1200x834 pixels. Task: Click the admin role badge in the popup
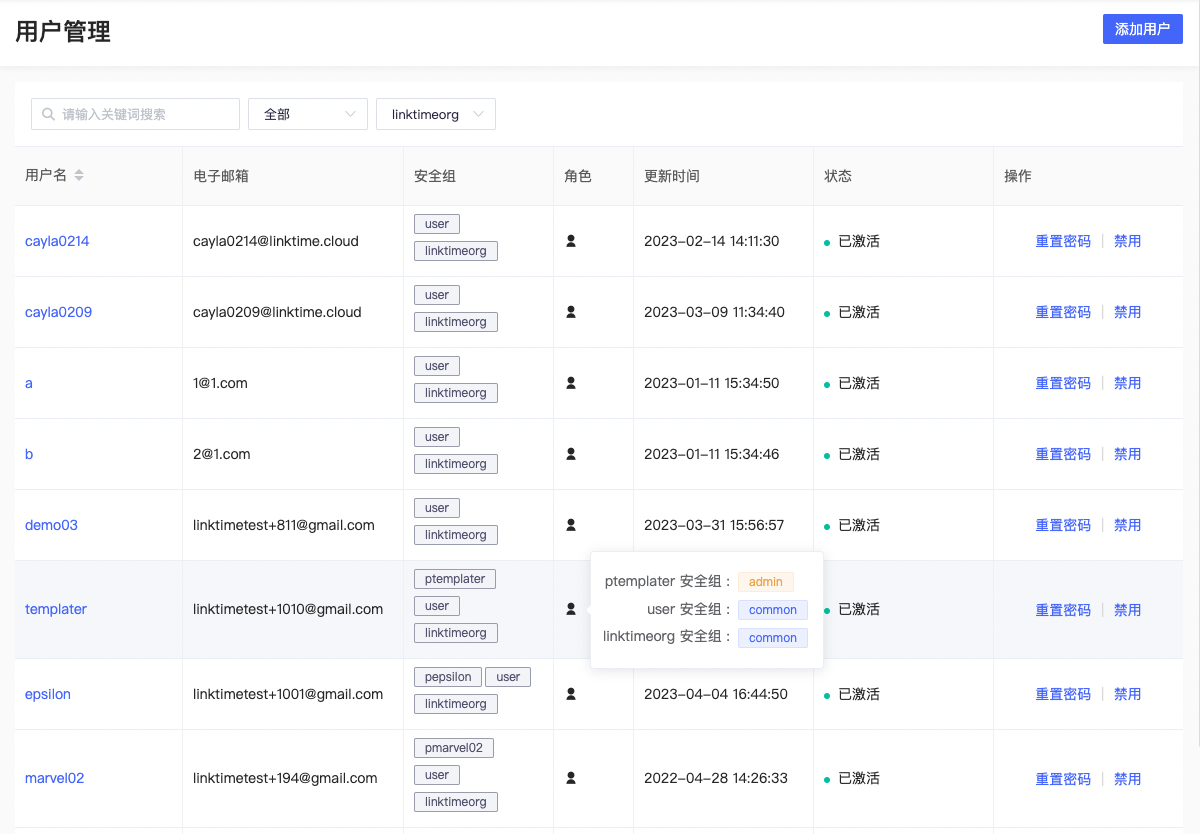click(766, 582)
